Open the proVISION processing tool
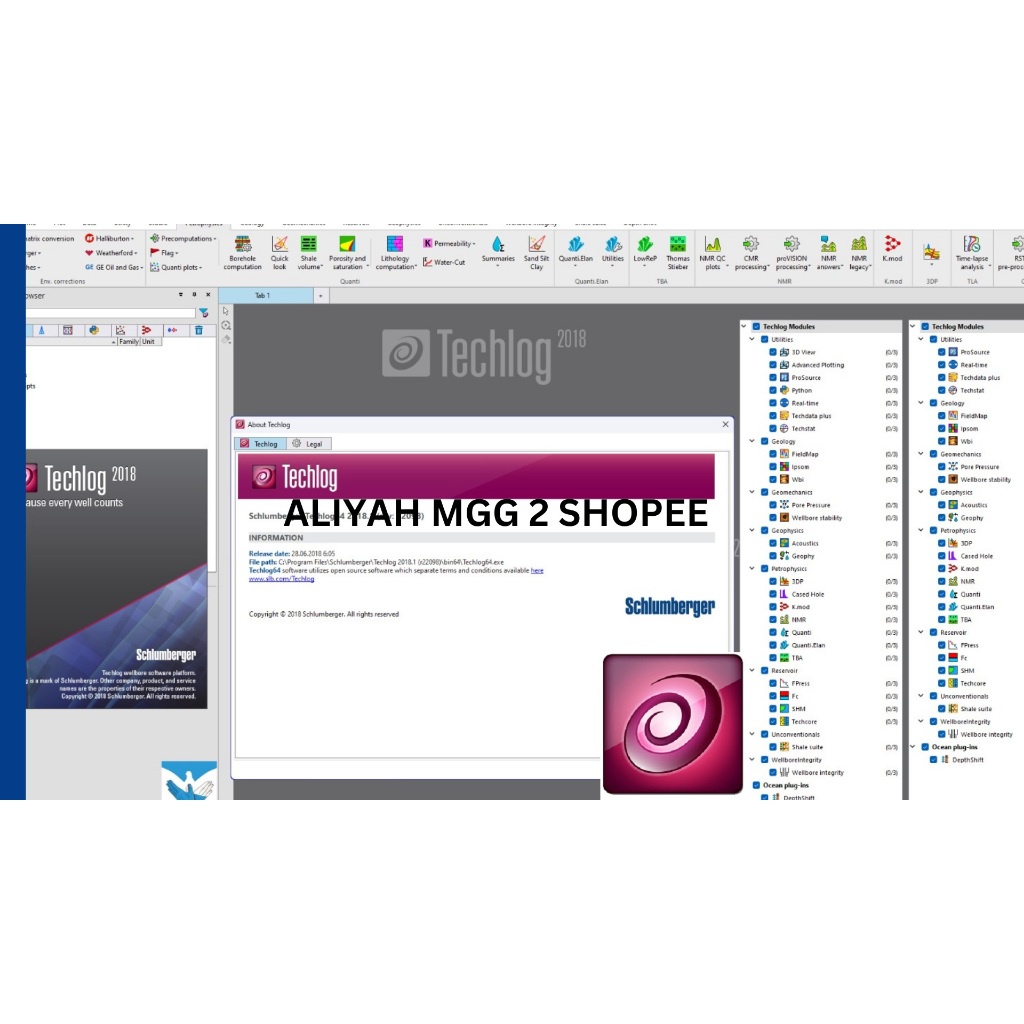The width and height of the screenshot is (1024, 1024). (x=792, y=253)
